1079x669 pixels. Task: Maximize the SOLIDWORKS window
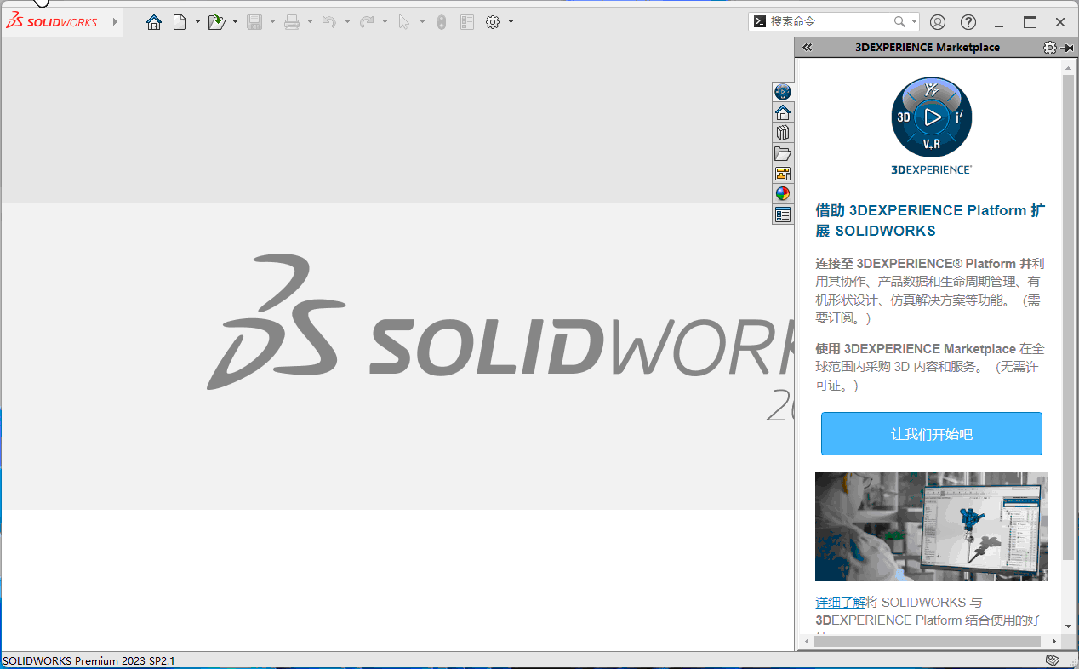(1029, 22)
